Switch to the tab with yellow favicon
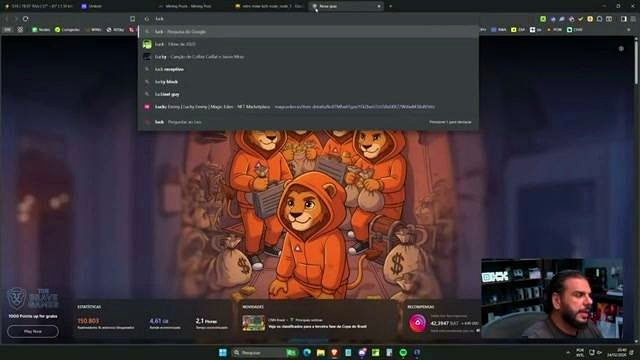640x360 pixels. (269, 6)
